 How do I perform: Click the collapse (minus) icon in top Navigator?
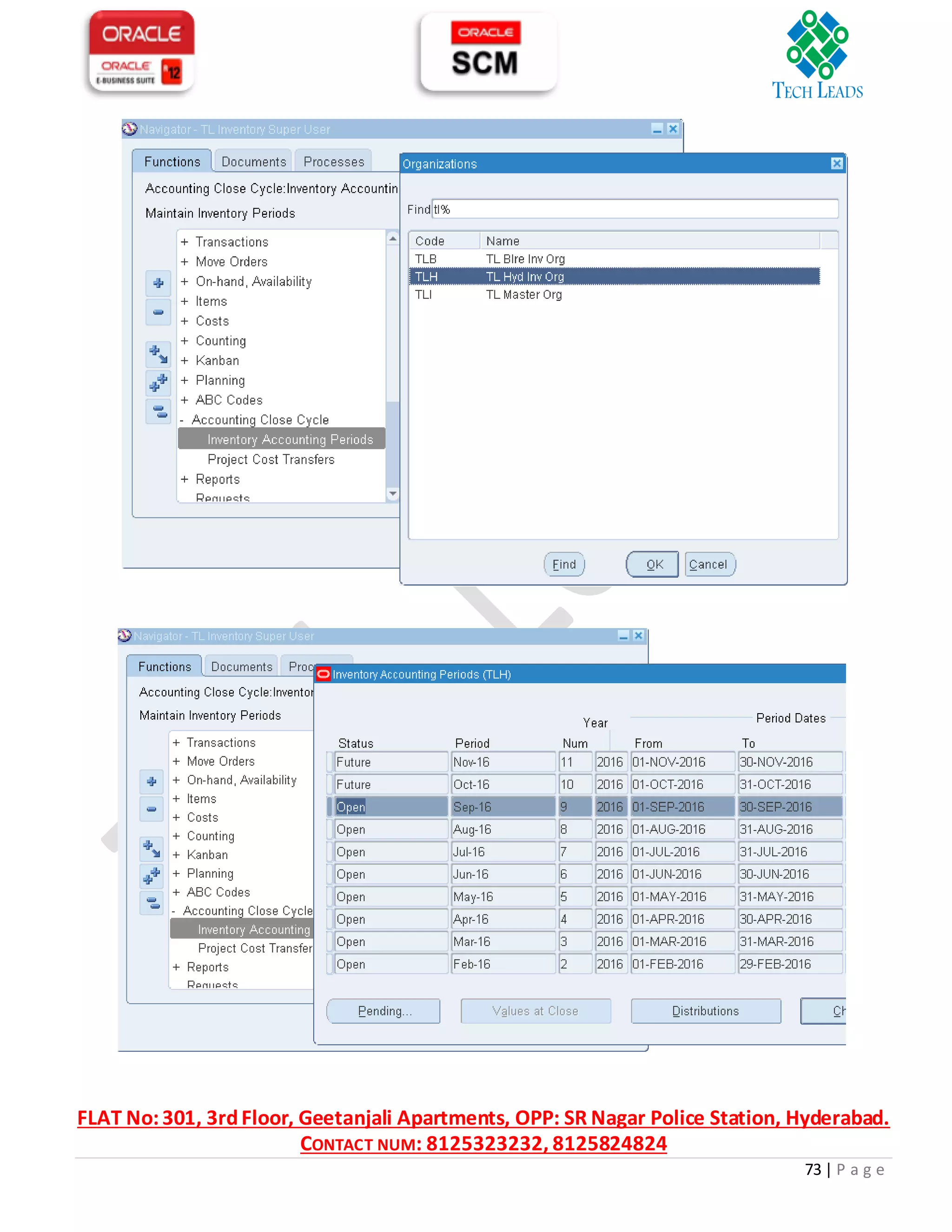coord(159,312)
